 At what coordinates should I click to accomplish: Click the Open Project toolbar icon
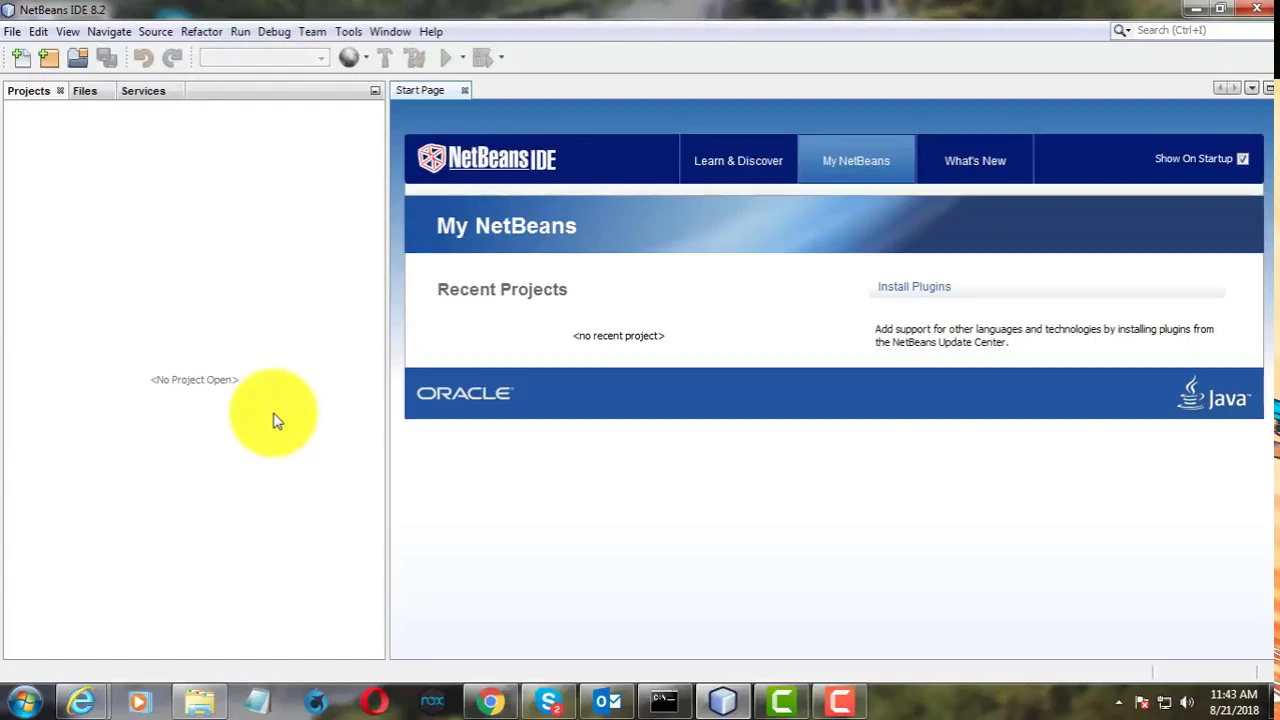tap(77, 58)
